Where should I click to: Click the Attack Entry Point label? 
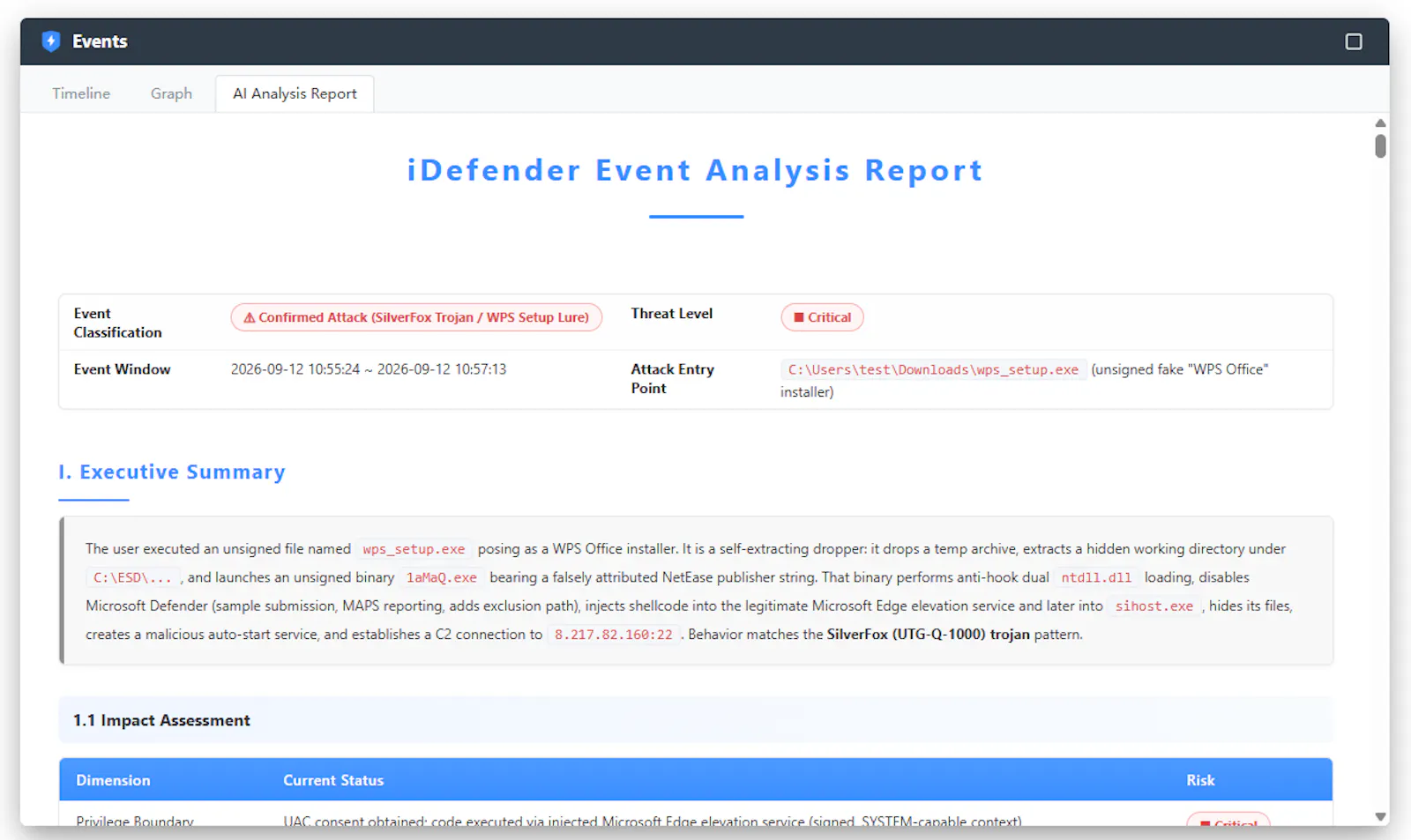pyautogui.click(x=672, y=379)
